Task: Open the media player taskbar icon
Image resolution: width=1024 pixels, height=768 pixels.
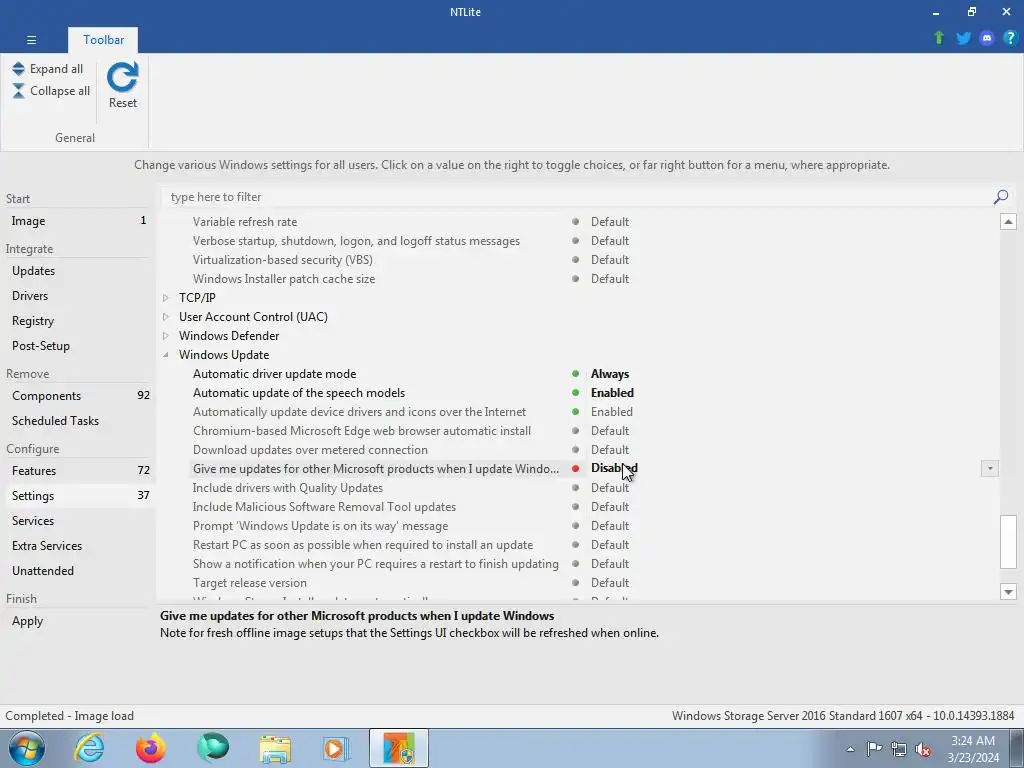Action: [337, 748]
